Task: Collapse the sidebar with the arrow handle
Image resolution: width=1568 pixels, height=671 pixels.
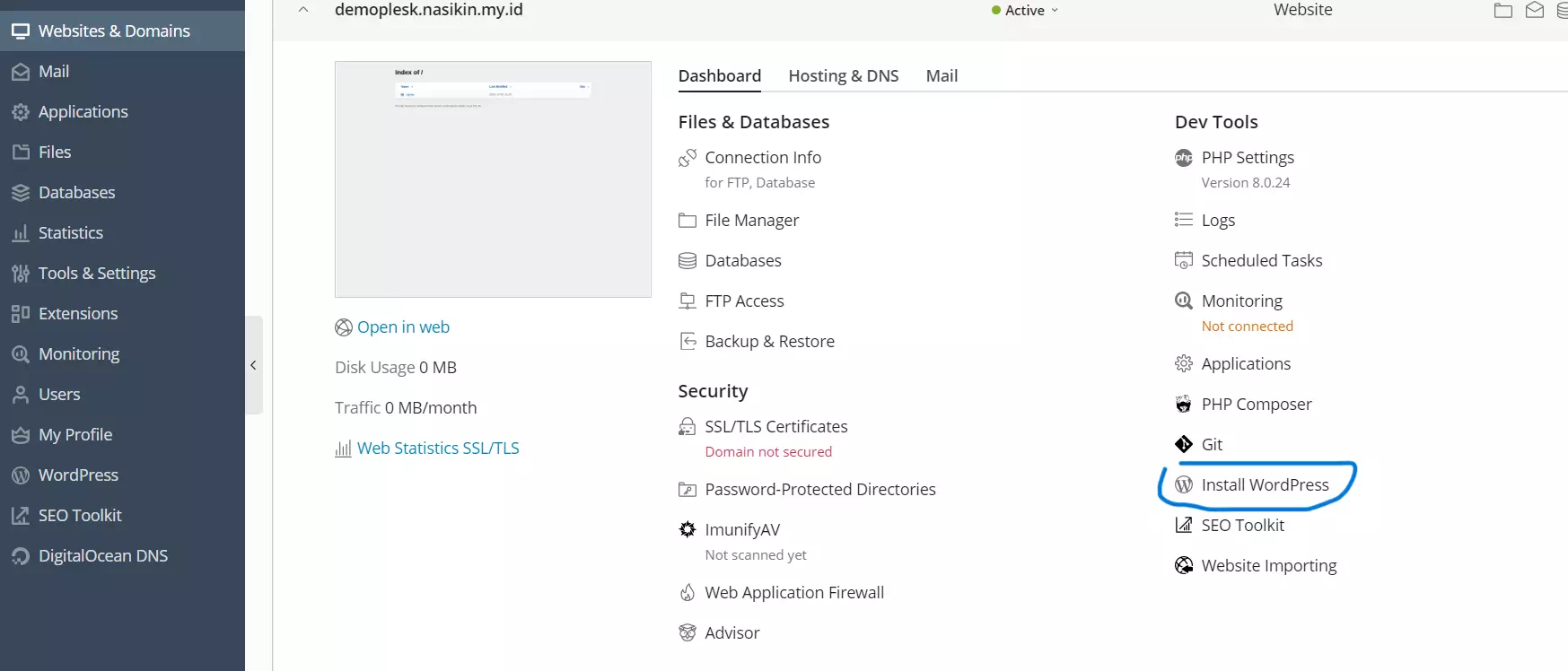Action: pos(254,365)
